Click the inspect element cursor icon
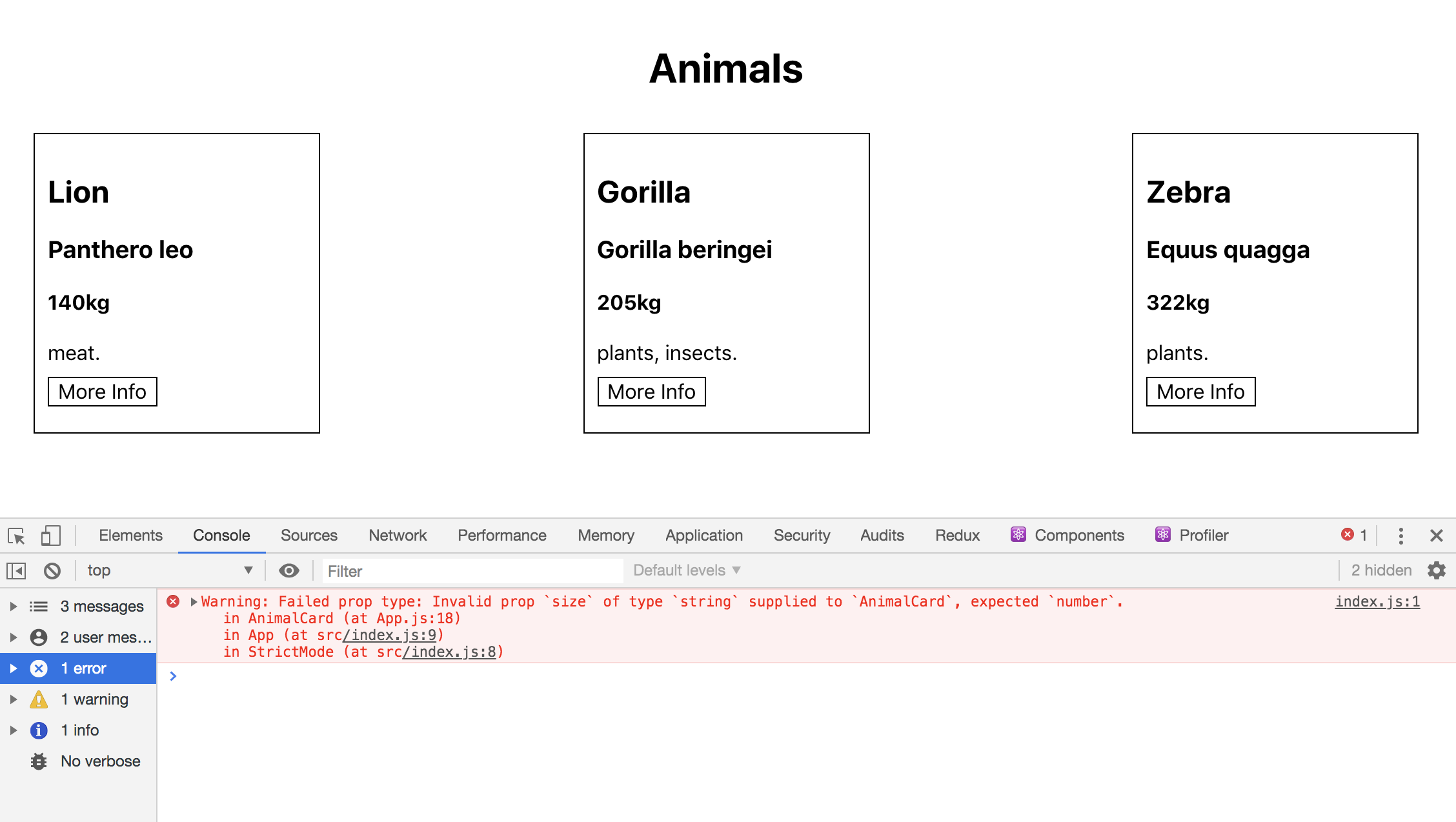 click(17, 535)
